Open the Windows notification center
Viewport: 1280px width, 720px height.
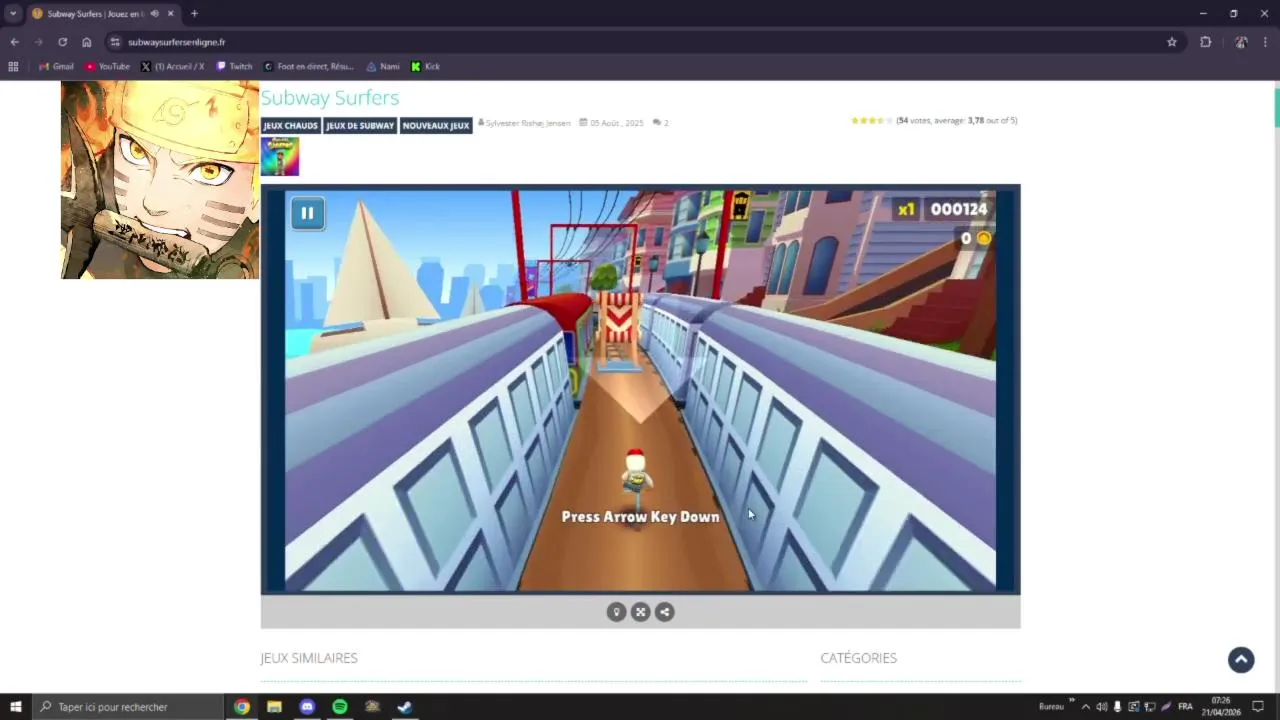[x=1258, y=707]
